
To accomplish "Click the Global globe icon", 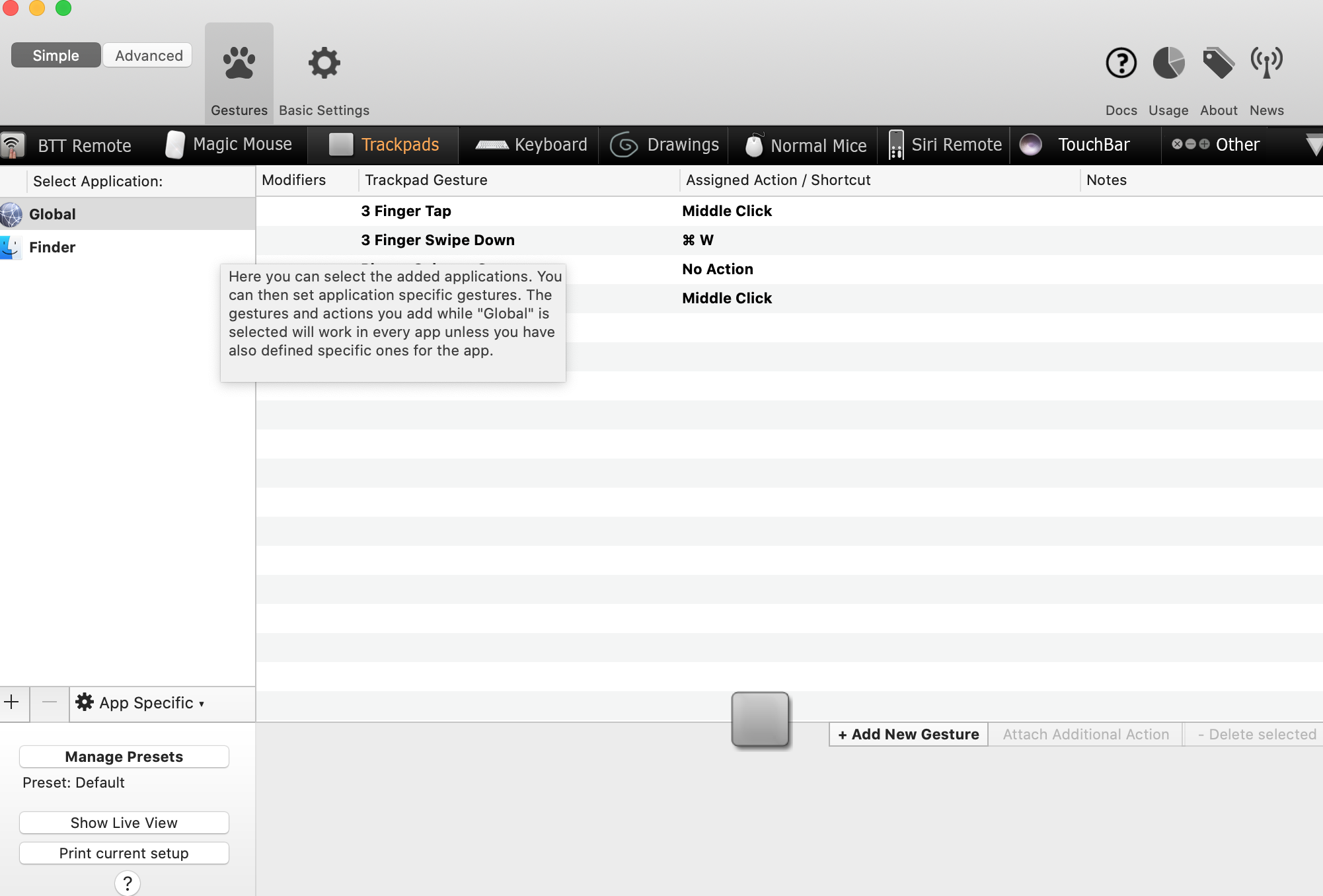I will [11, 215].
